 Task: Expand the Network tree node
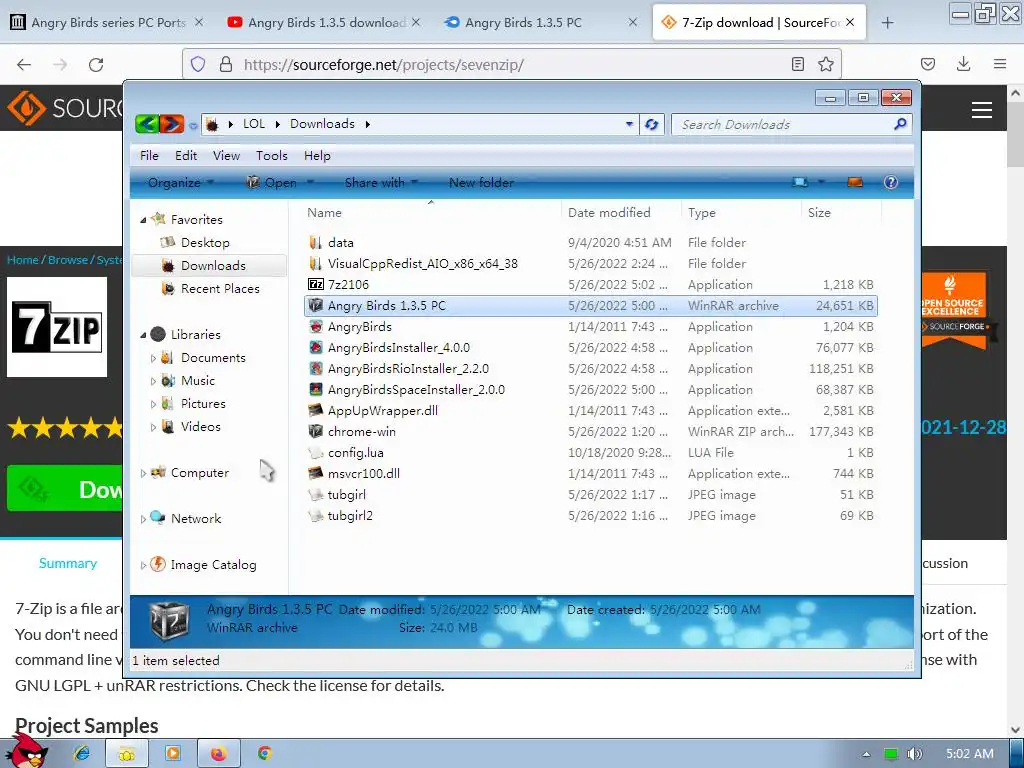143,519
